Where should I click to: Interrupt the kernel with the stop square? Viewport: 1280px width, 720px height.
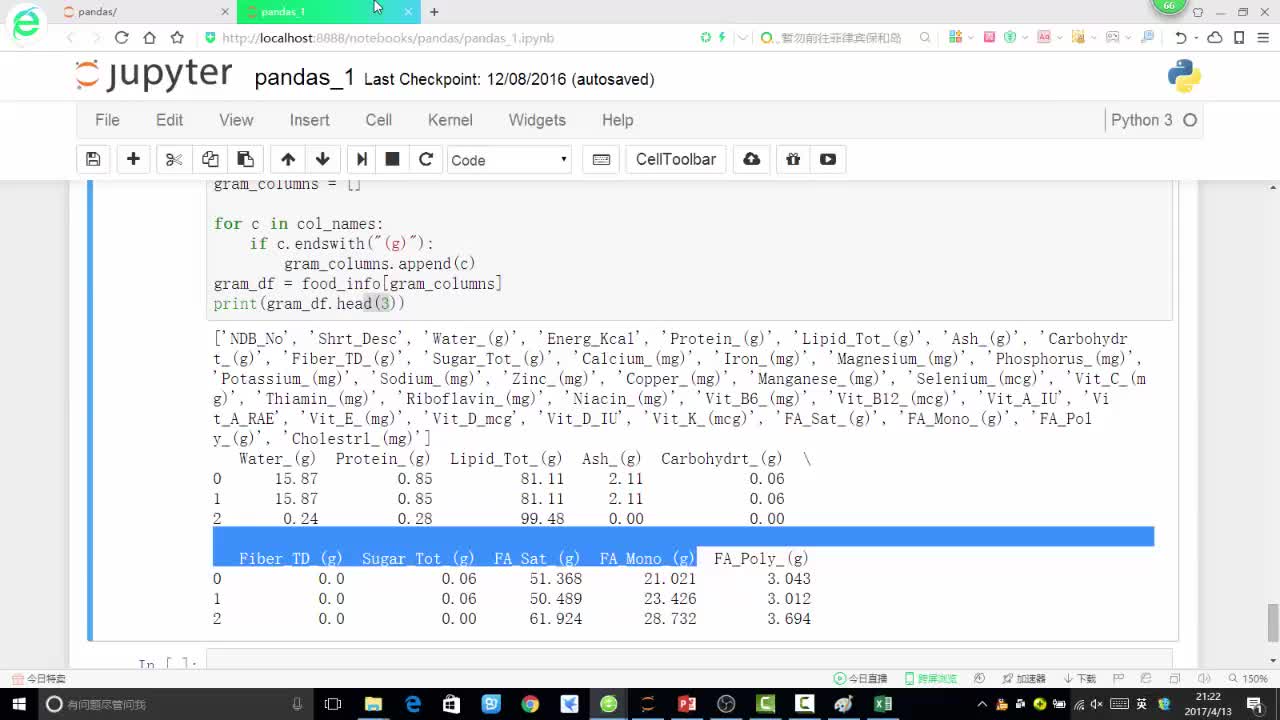coord(393,159)
